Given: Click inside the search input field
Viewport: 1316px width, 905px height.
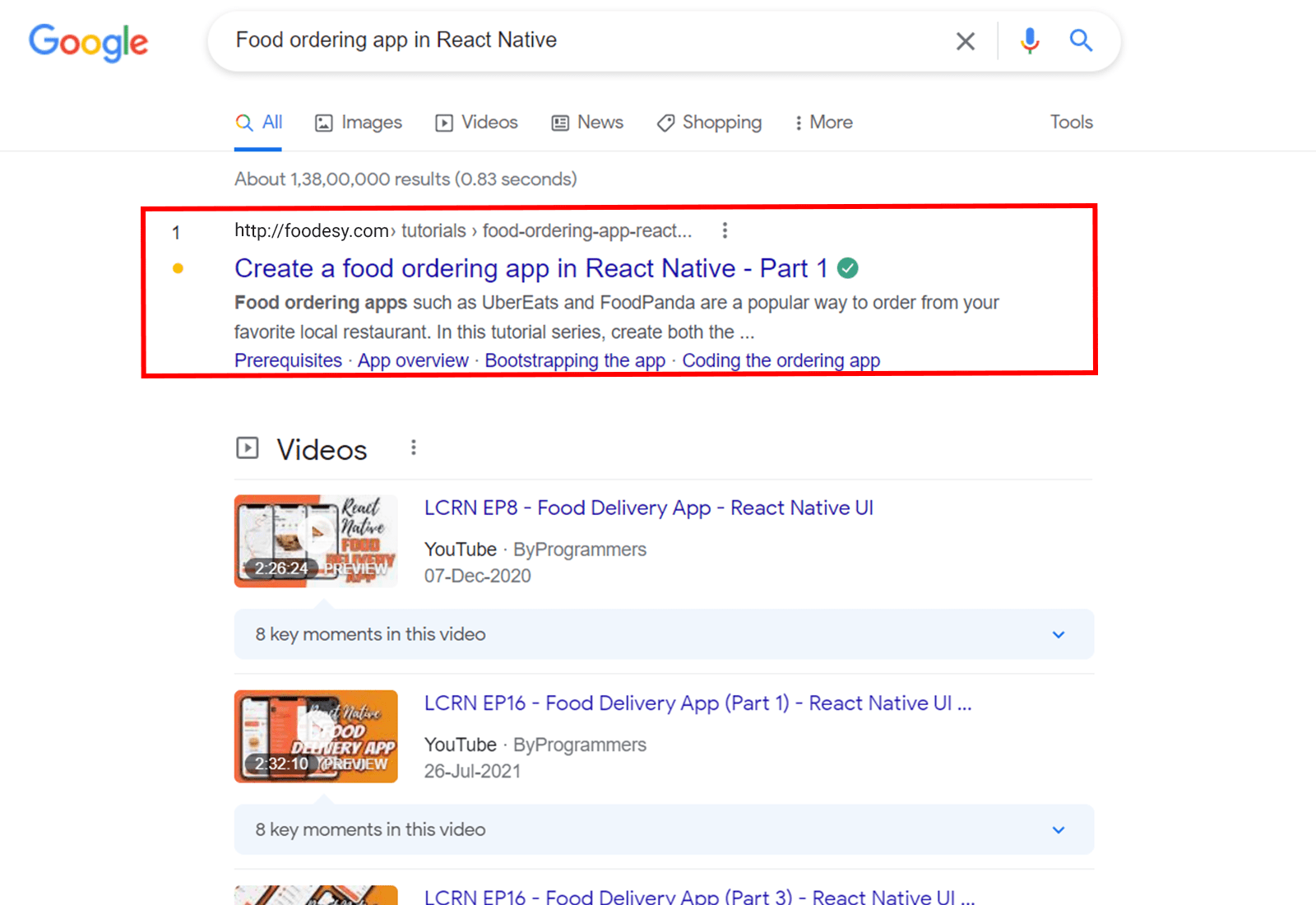Looking at the screenshot, I should click(576, 39).
